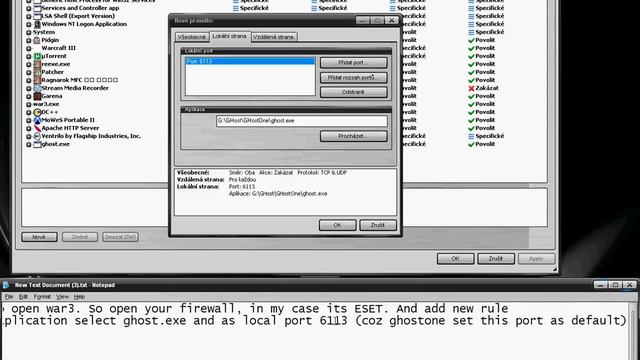Viewport: 640px width, 360px height.
Task: Confirm the new rule dialog with OK
Action: point(338,225)
